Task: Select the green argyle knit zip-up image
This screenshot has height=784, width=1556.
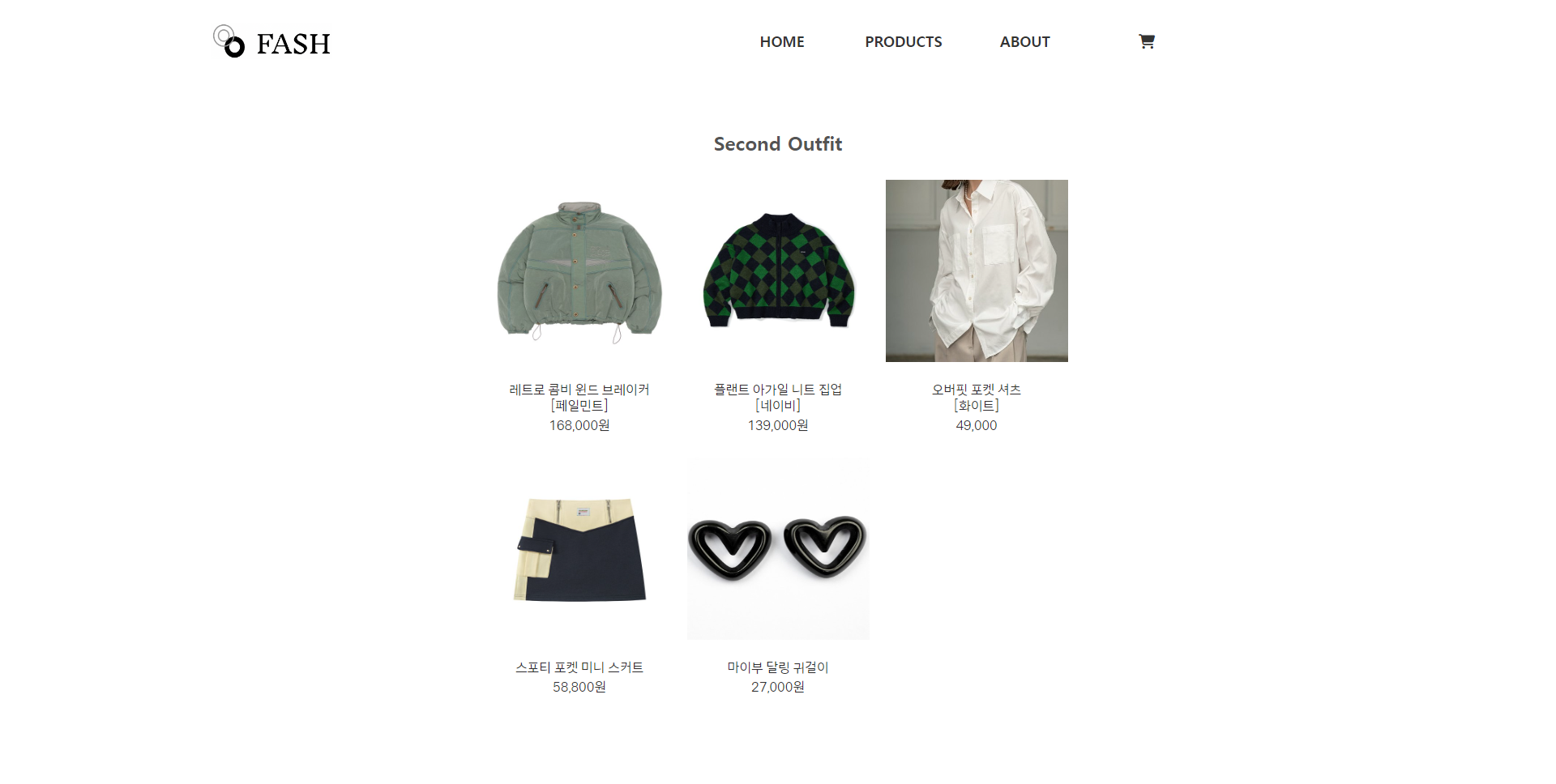Action: point(778,271)
